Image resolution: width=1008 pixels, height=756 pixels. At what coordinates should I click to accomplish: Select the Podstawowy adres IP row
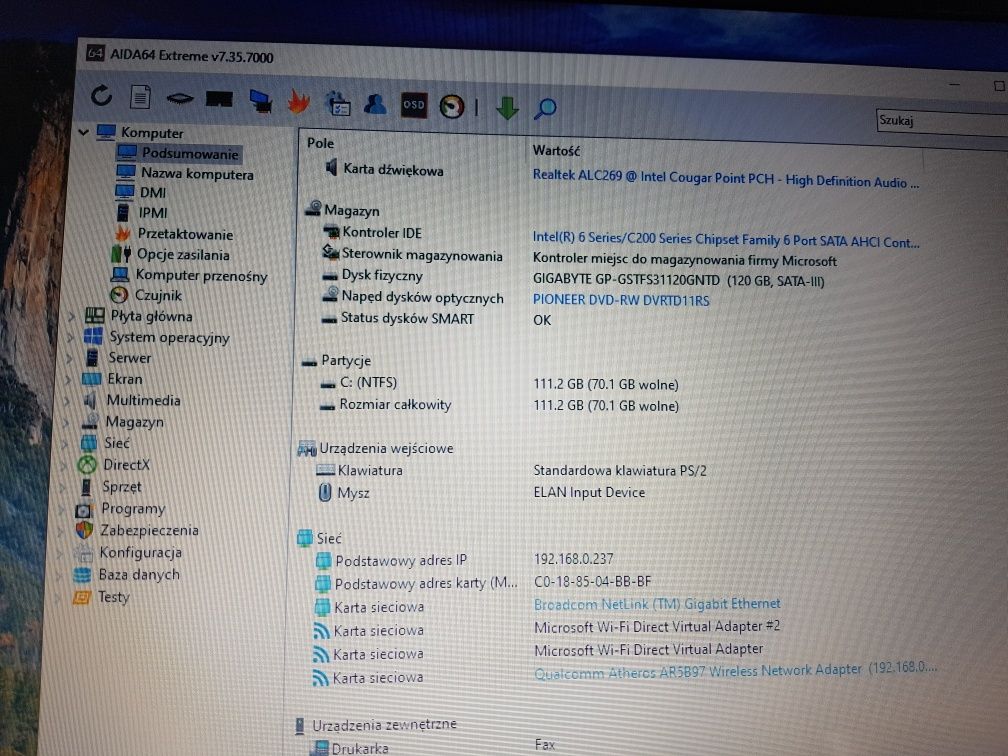click(x=464, y=560)
